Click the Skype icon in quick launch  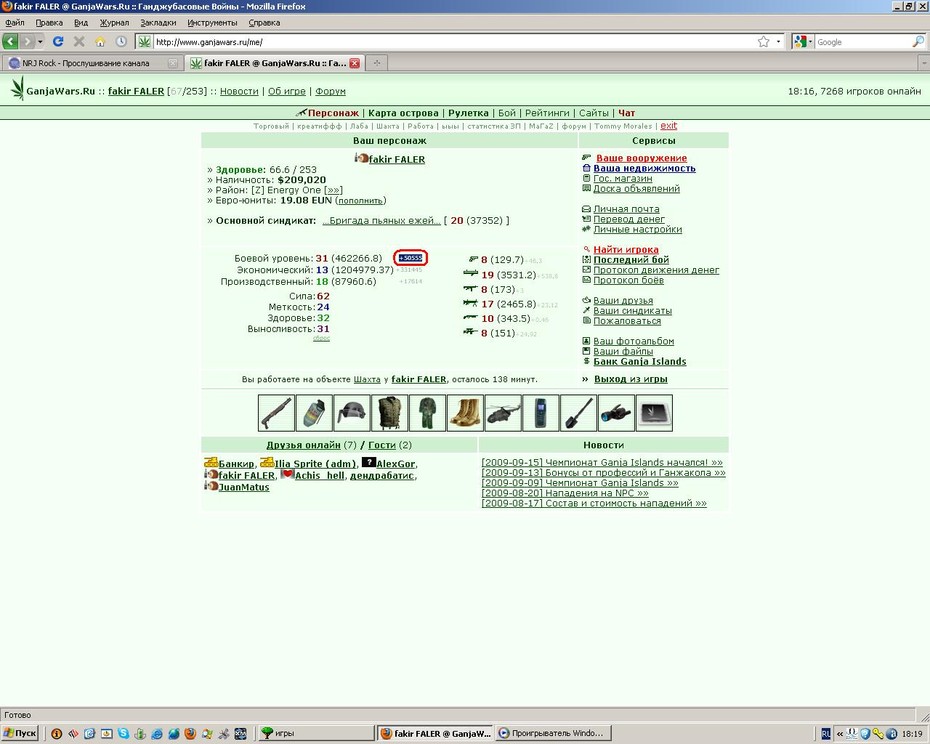[x=123, y=734]
